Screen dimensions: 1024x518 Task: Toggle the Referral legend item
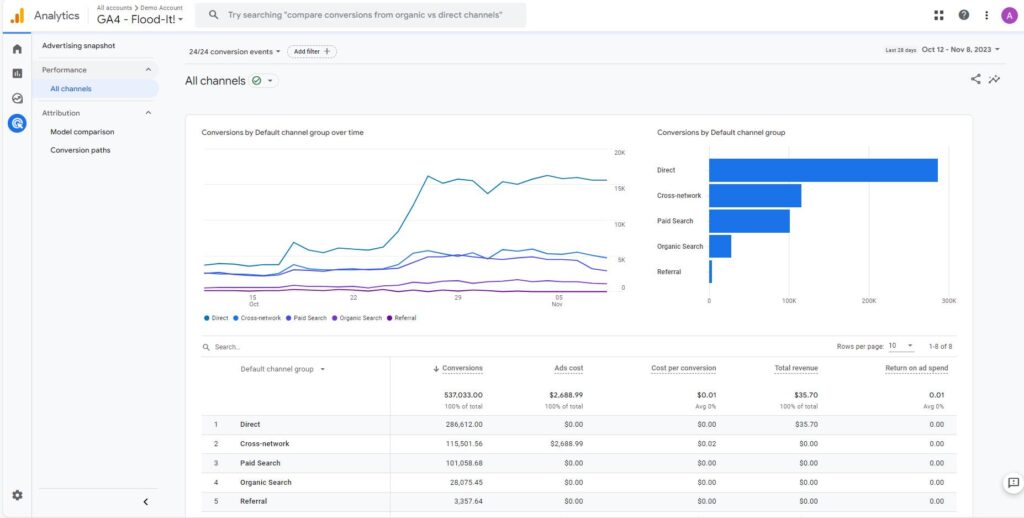click(x=402, y=318)
